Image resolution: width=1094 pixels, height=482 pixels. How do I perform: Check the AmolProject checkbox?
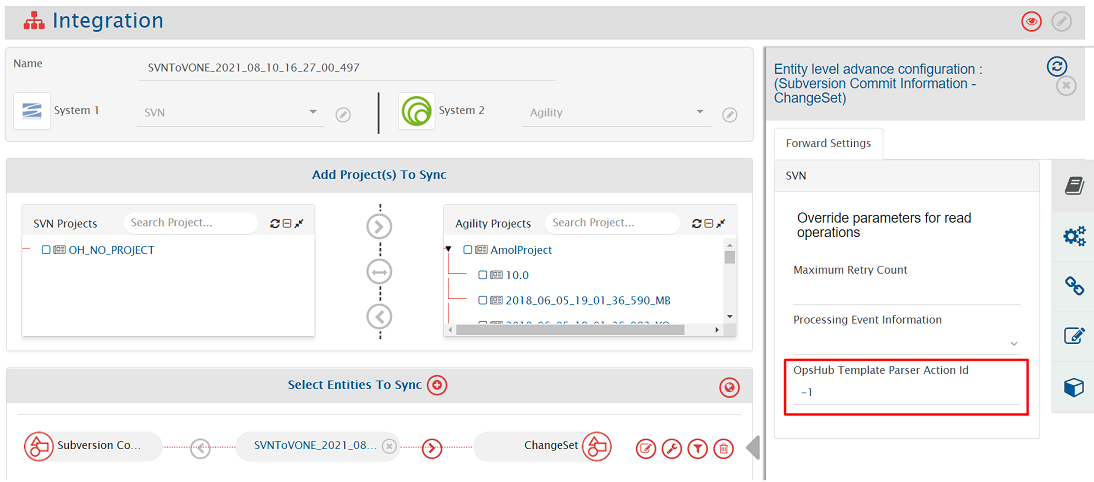[468, 250]
